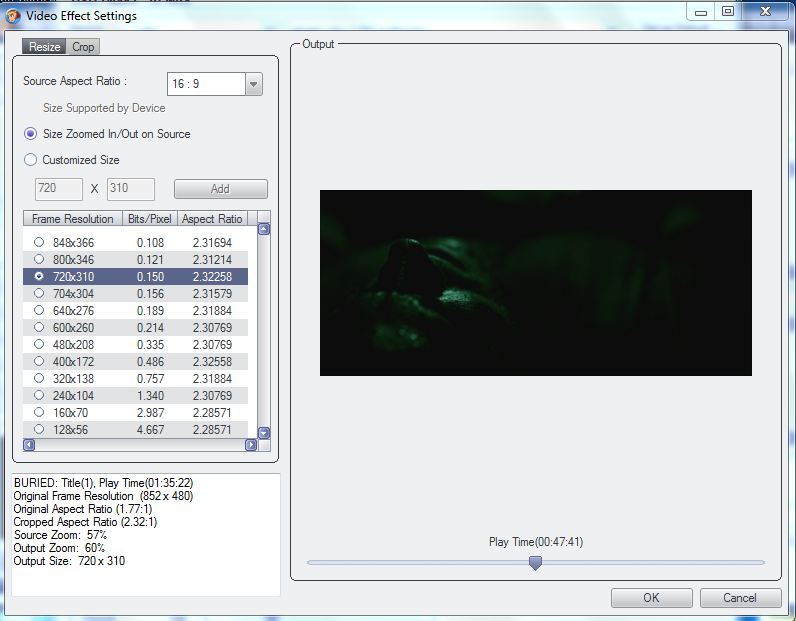Click the Add button
796x621 pixels.
220,189
